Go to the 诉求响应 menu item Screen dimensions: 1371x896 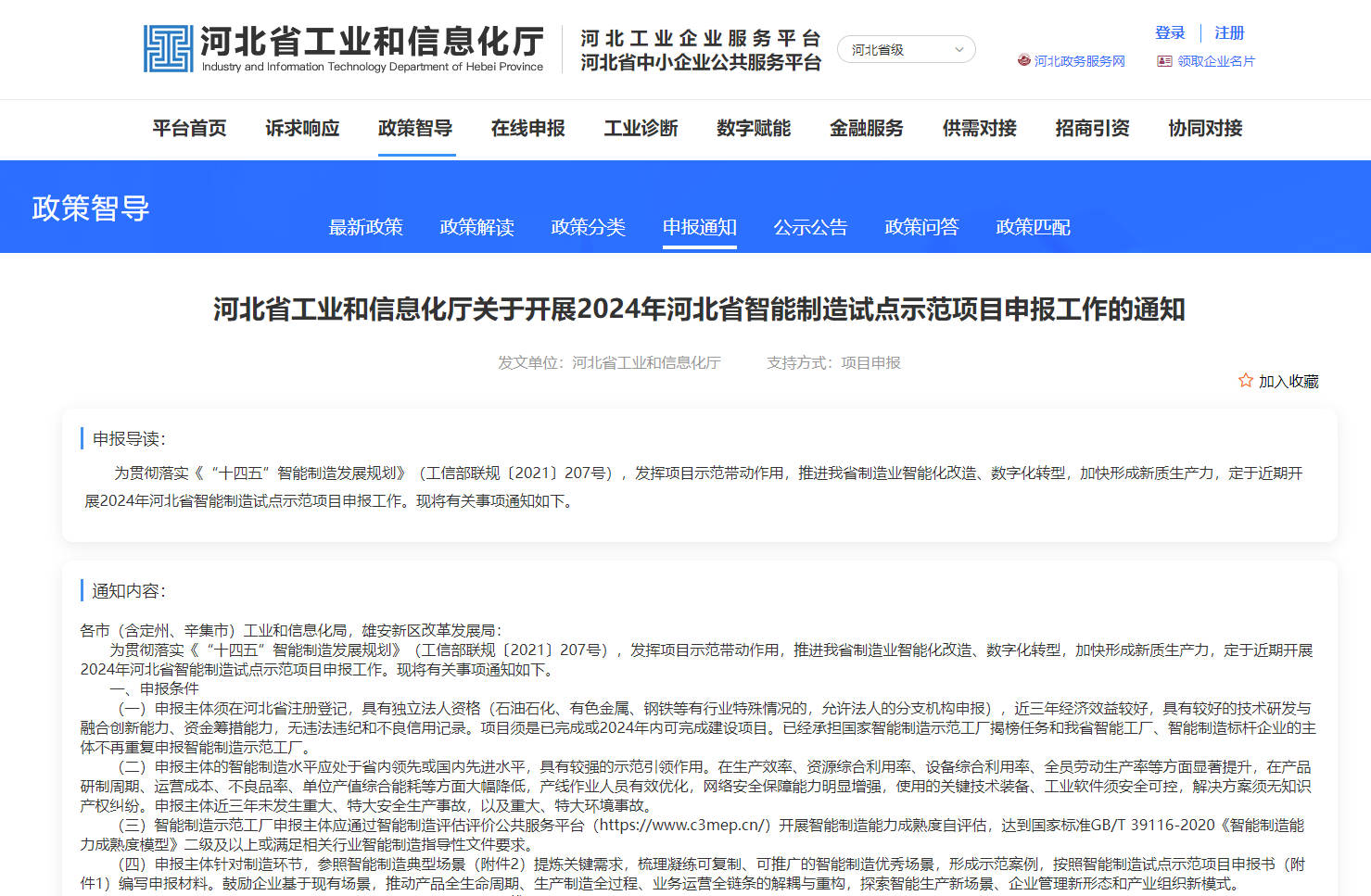pyautogui.click(x=302, y=128)
